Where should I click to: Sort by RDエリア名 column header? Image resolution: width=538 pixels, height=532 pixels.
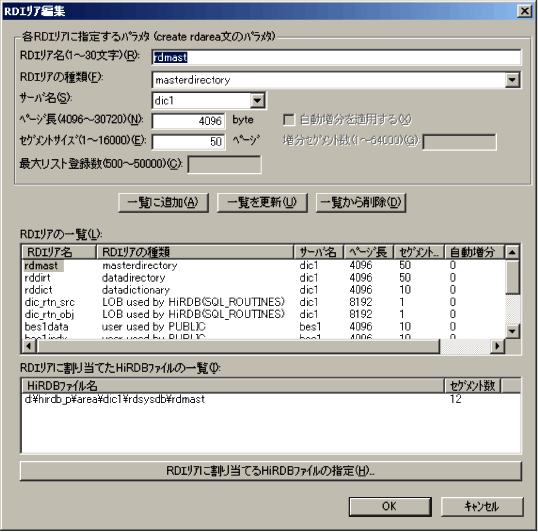[x=59, y=252]
